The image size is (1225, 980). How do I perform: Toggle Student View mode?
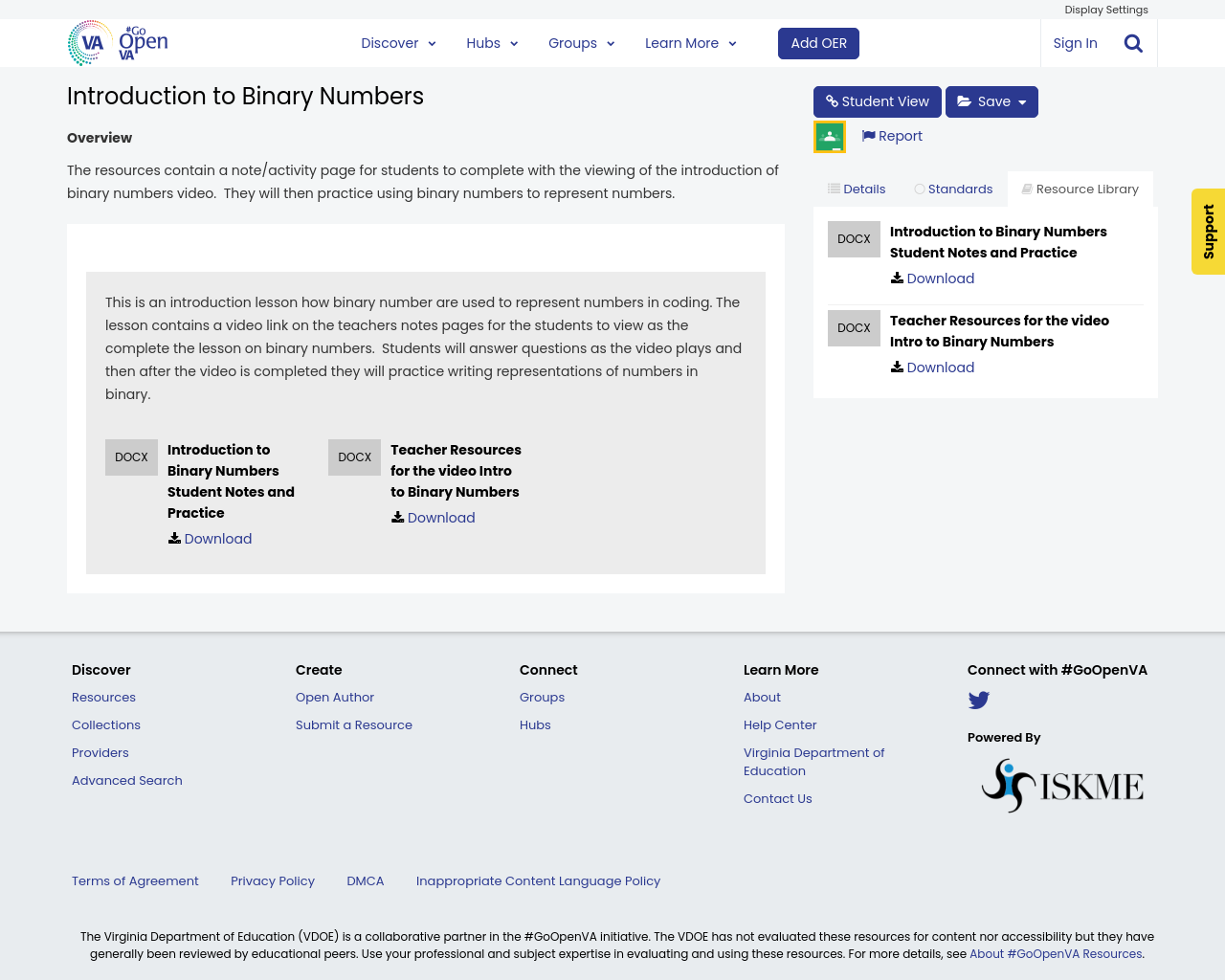pyautogui.click(x=877, y=101)
